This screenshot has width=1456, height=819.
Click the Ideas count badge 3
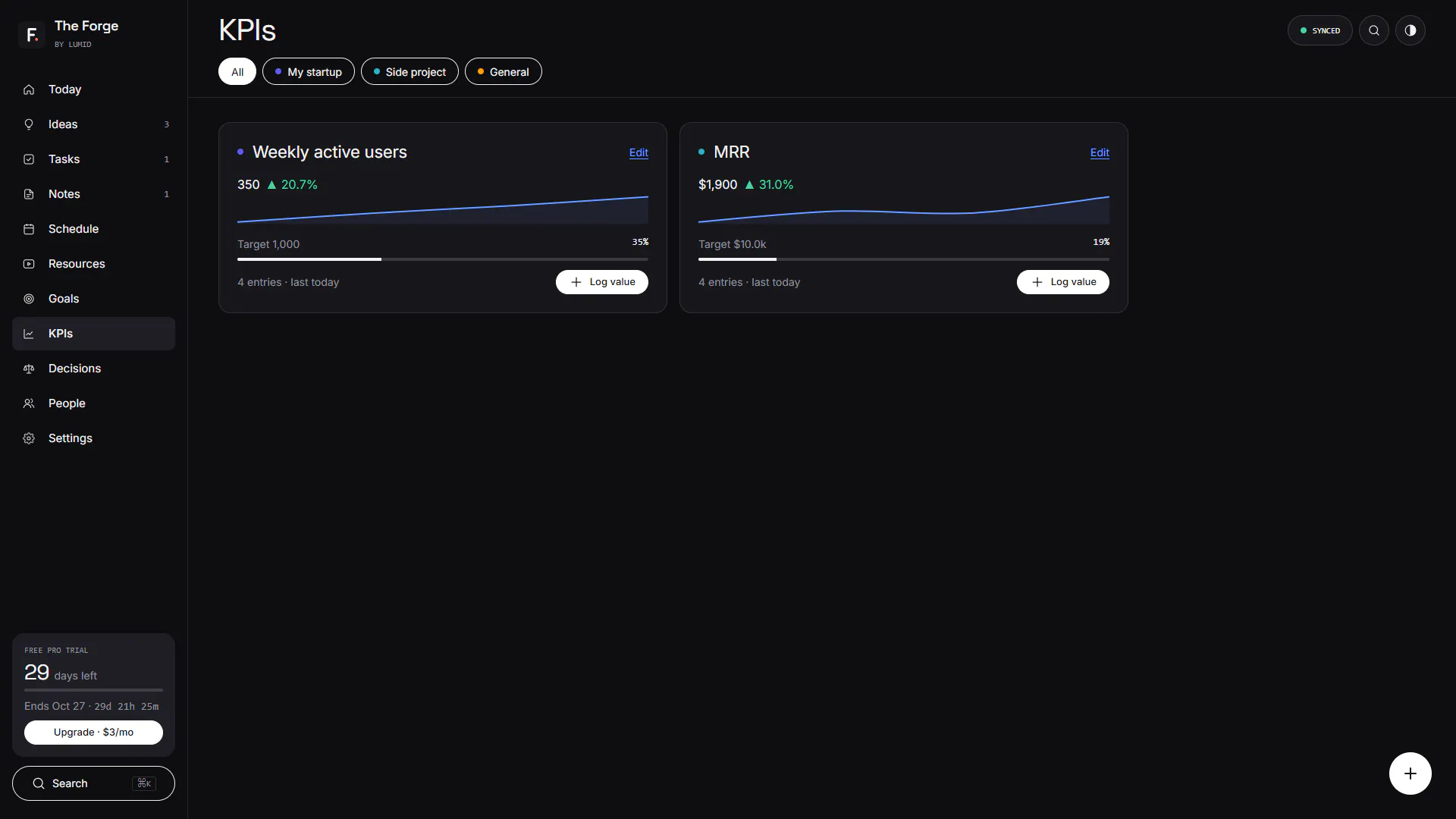(x=167, y=124)
